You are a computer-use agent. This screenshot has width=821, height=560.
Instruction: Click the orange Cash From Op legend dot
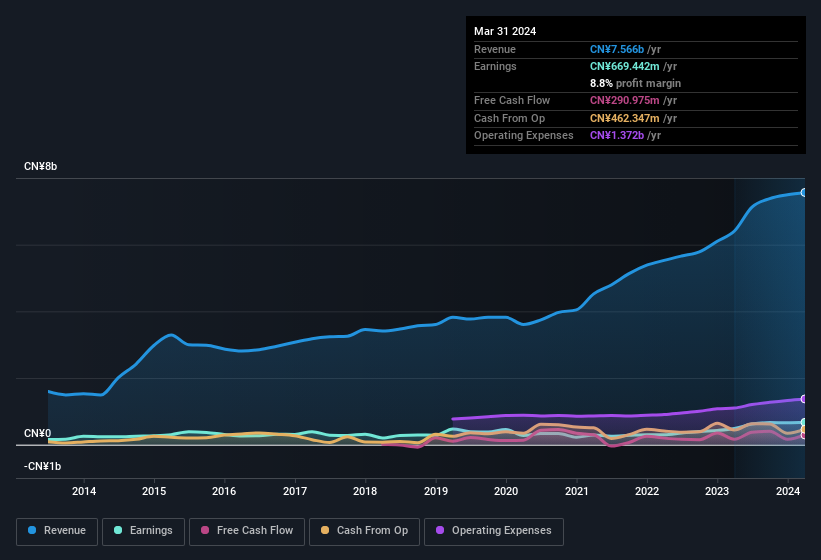click(x=326, y=531)
